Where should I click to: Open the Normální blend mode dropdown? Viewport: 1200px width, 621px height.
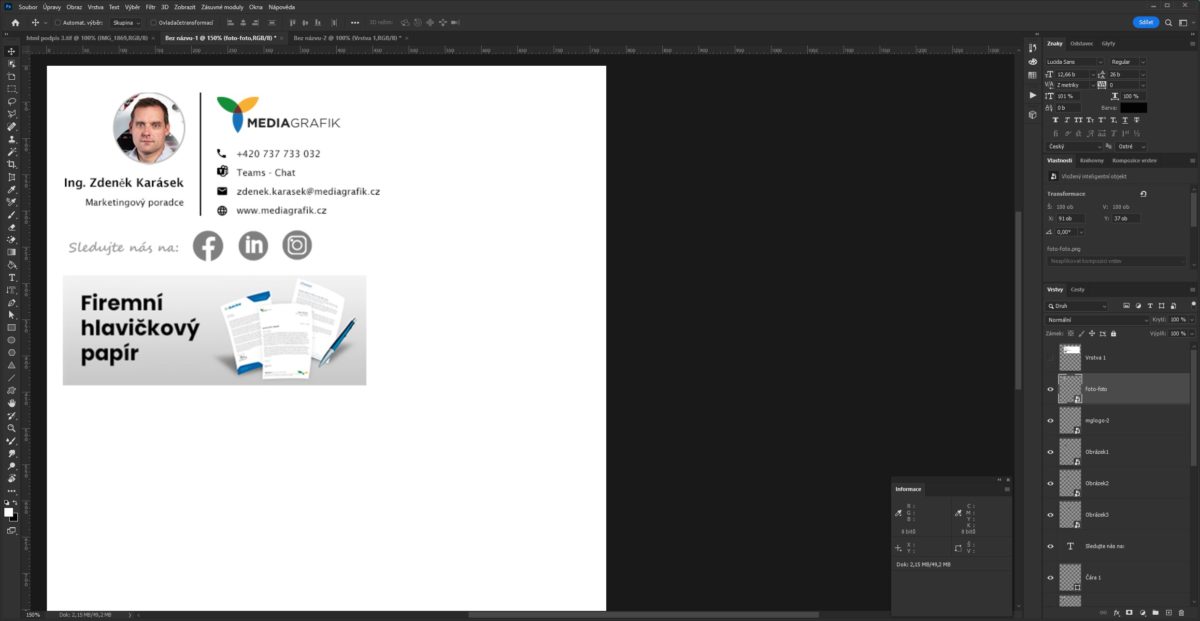(x=1098, y=320)
